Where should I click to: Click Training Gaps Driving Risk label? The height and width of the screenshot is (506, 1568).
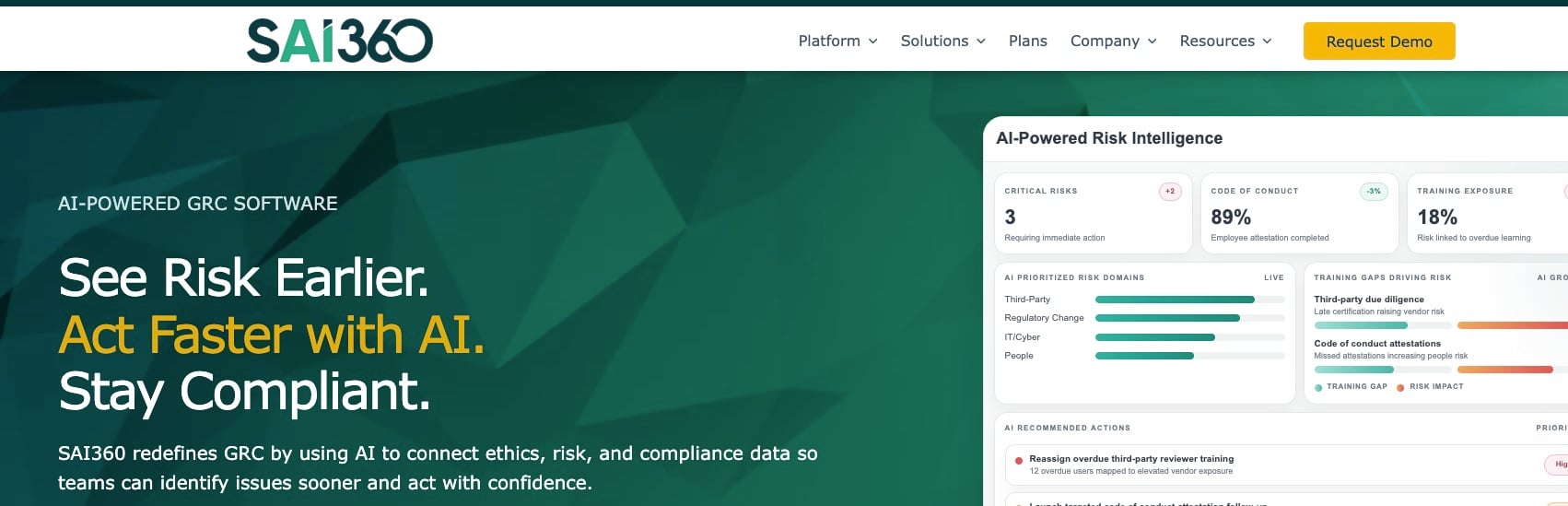coord(1383,277)
